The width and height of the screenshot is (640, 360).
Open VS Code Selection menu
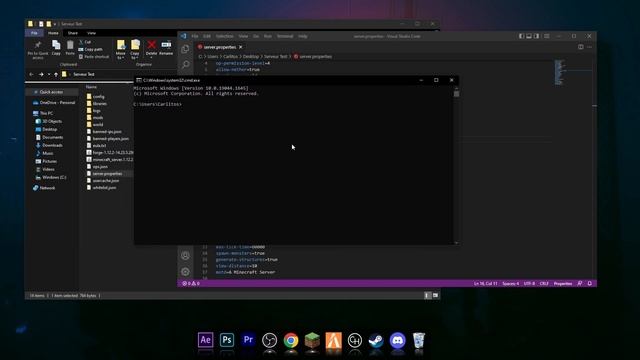click(224, 36)
